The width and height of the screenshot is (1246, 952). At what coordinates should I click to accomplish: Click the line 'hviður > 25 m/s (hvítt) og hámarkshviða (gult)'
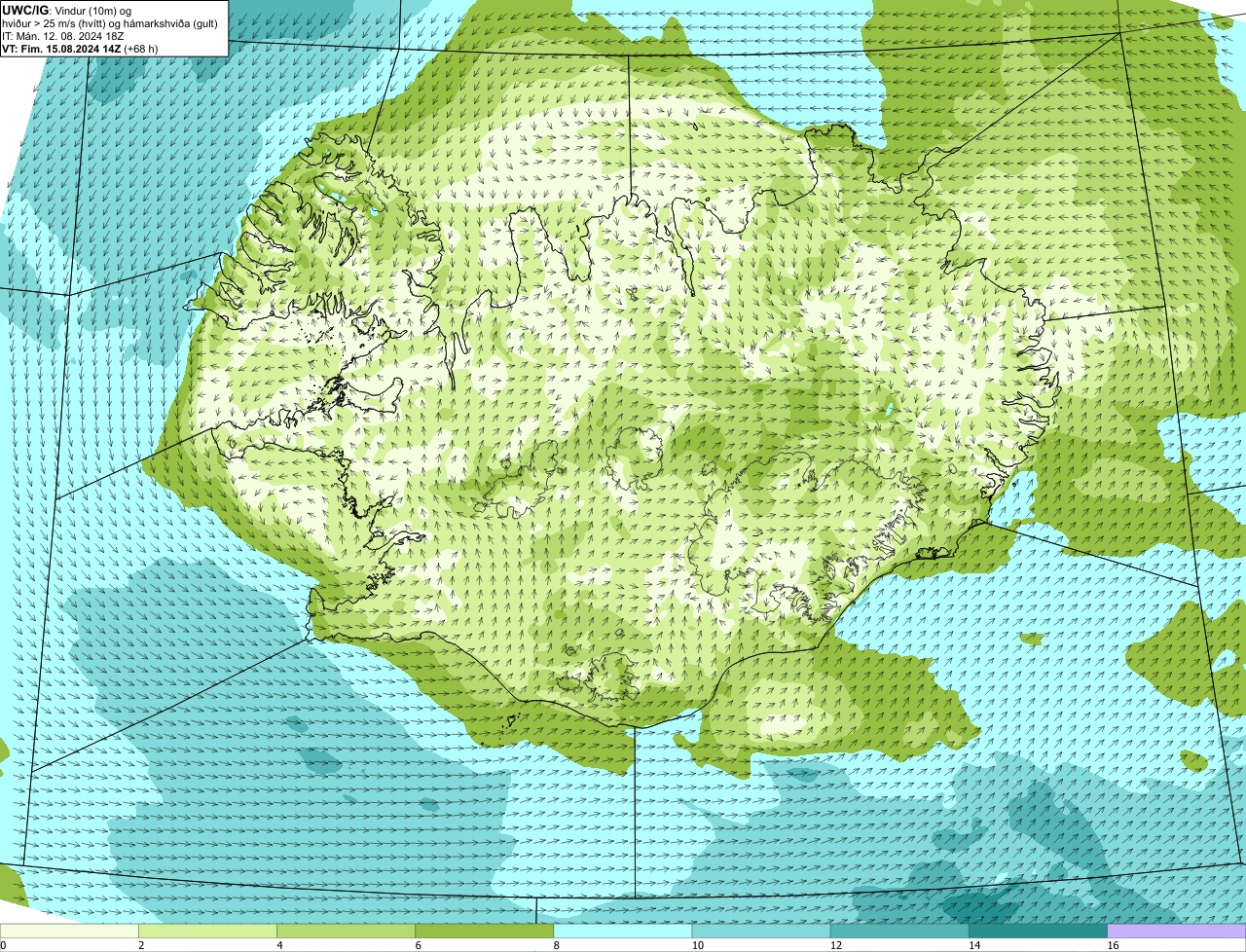(x=110, y=23)
